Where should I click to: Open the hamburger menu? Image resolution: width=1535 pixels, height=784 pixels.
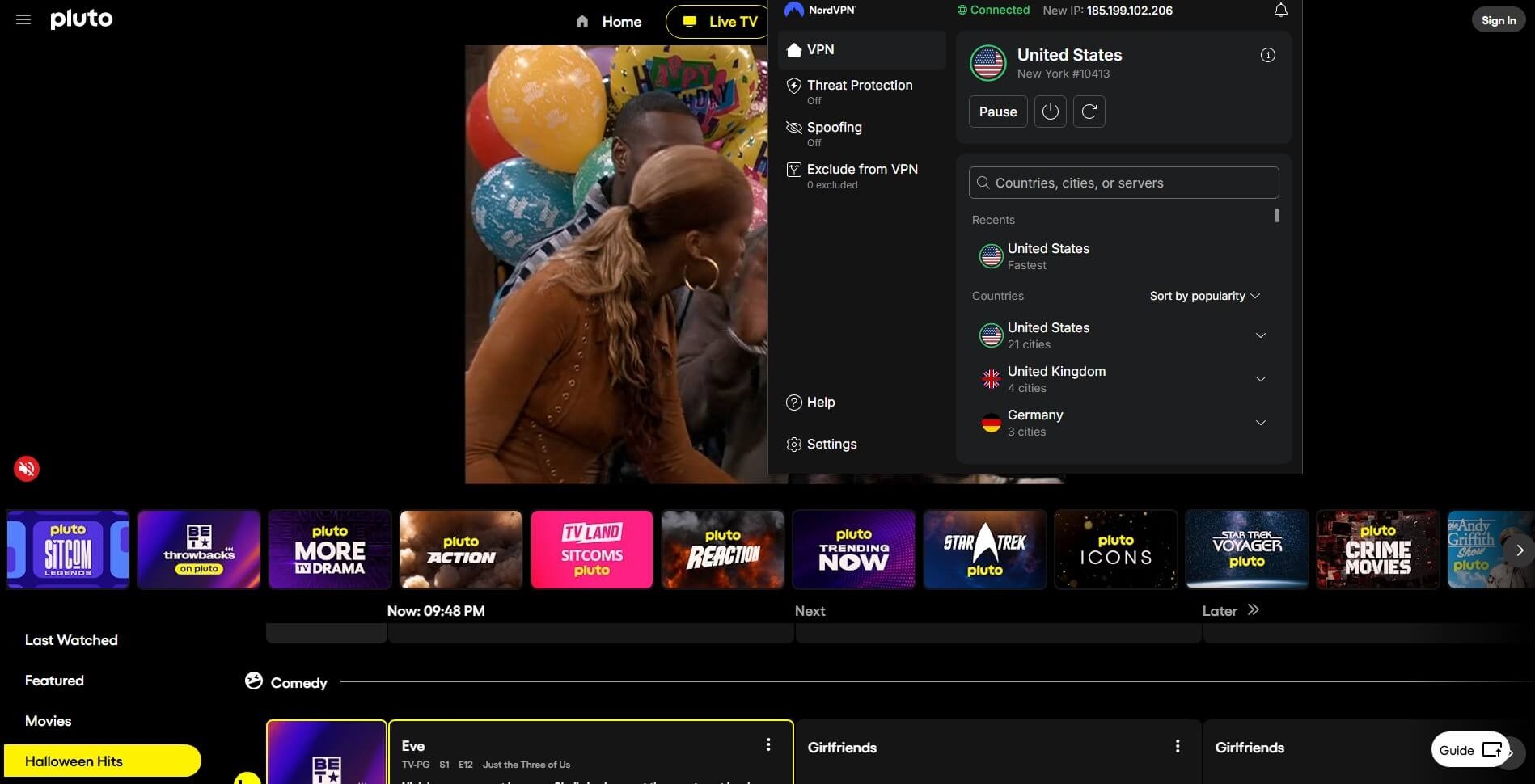[22, 19]
